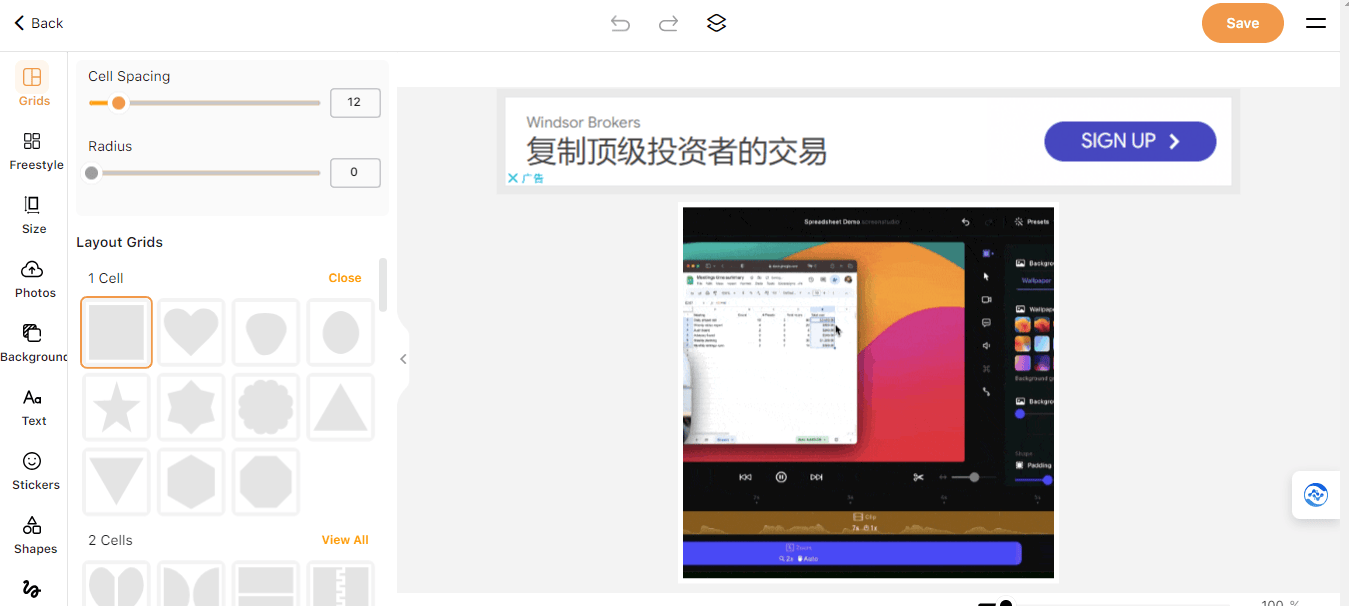Open the Background settings panel
The image size is (1349, 606).
pyautogui.click(x=33, y=343)
